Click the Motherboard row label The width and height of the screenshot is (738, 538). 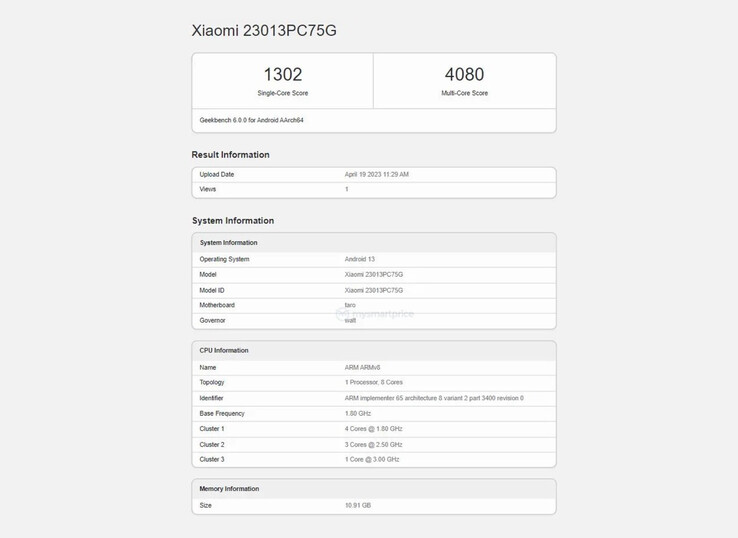point(216,305)
